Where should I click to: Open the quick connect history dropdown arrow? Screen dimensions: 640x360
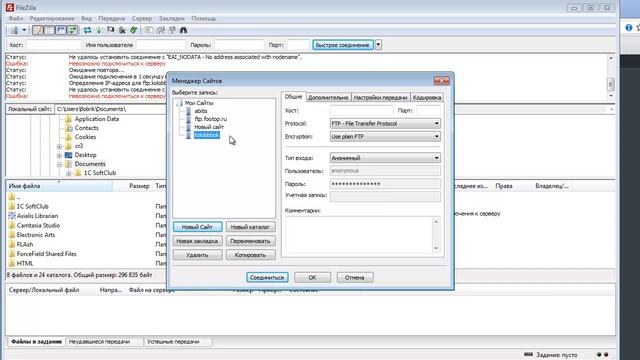click(378, 45)
